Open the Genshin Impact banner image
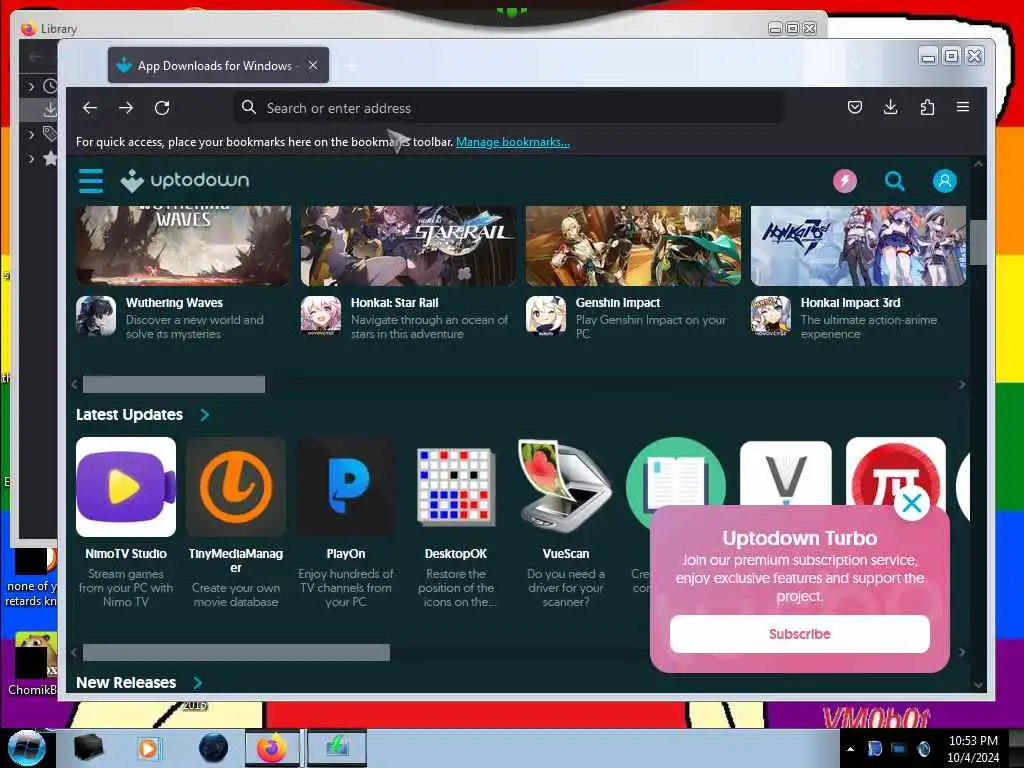 click(633, 246)
